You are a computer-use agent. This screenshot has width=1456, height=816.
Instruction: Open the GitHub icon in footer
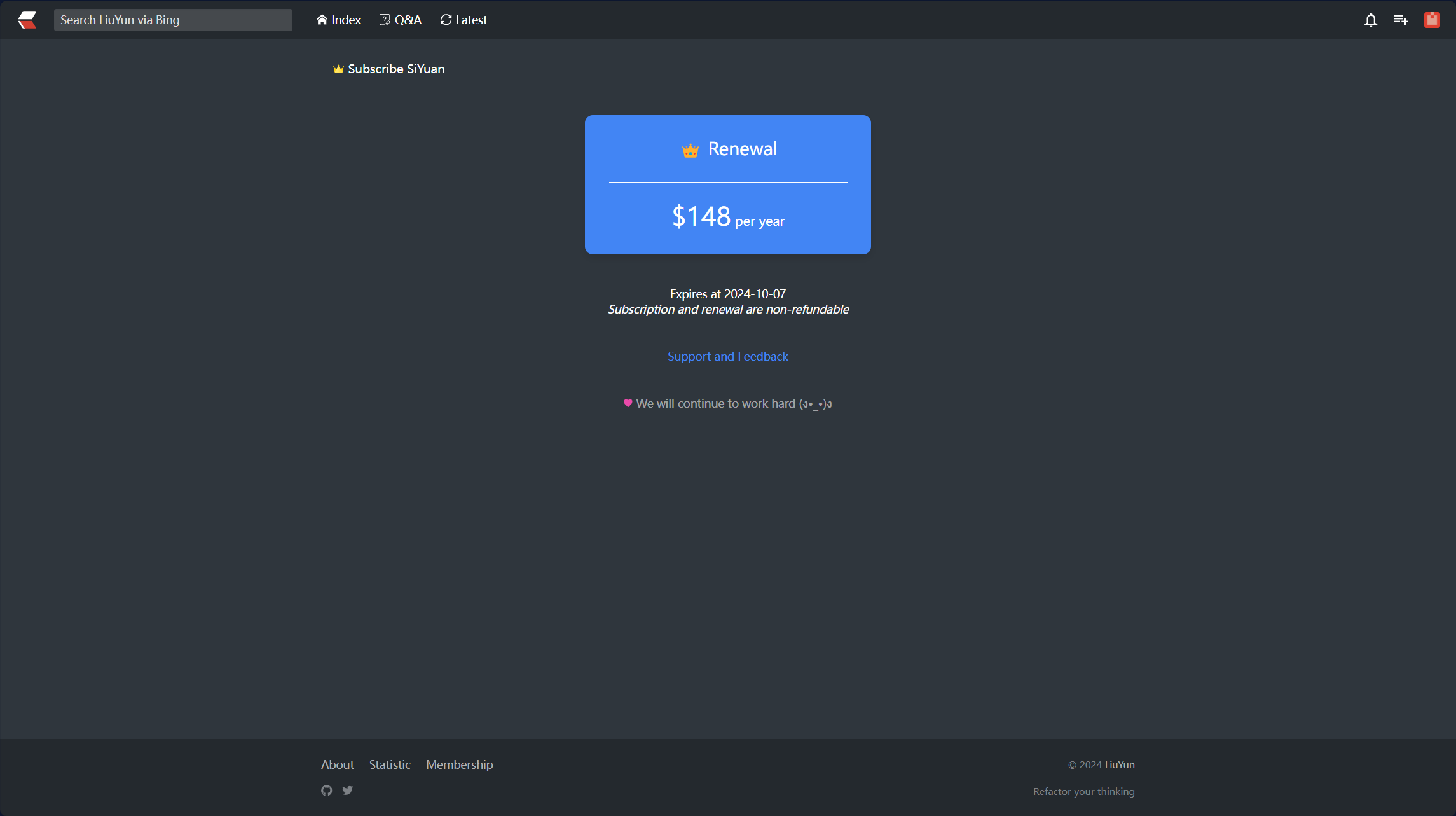(x=327, y=791)
